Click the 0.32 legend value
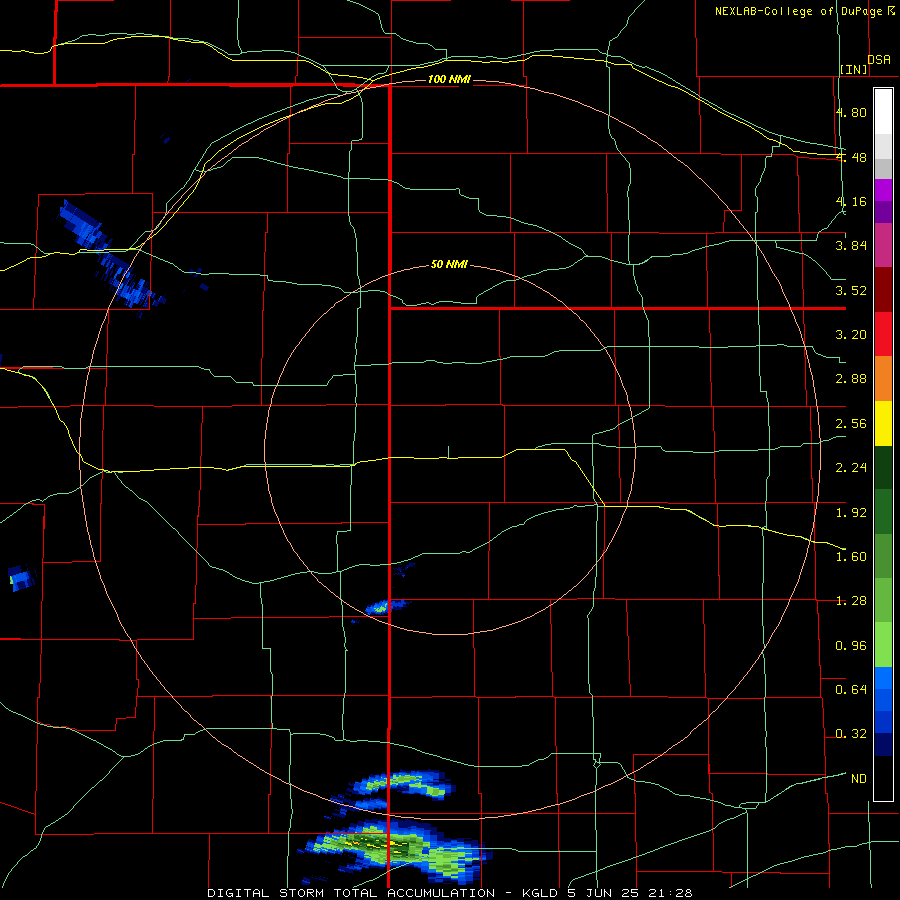This screenshot has height=900, width=900. point(851,734)
